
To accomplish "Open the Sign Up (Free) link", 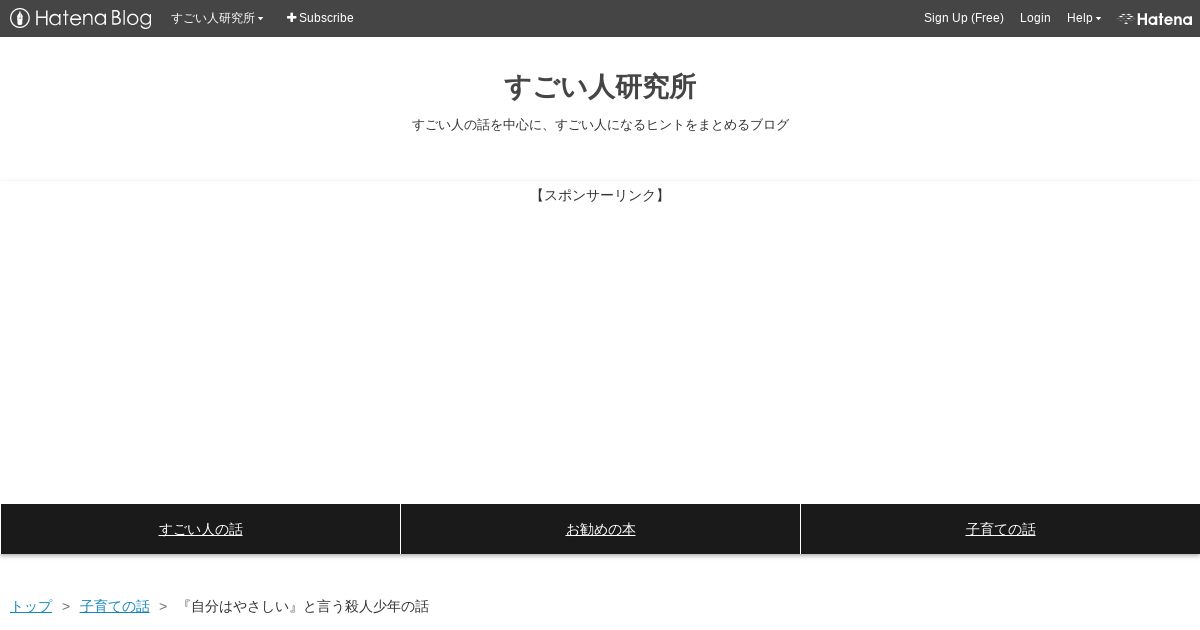I will (x=964, y=18).
